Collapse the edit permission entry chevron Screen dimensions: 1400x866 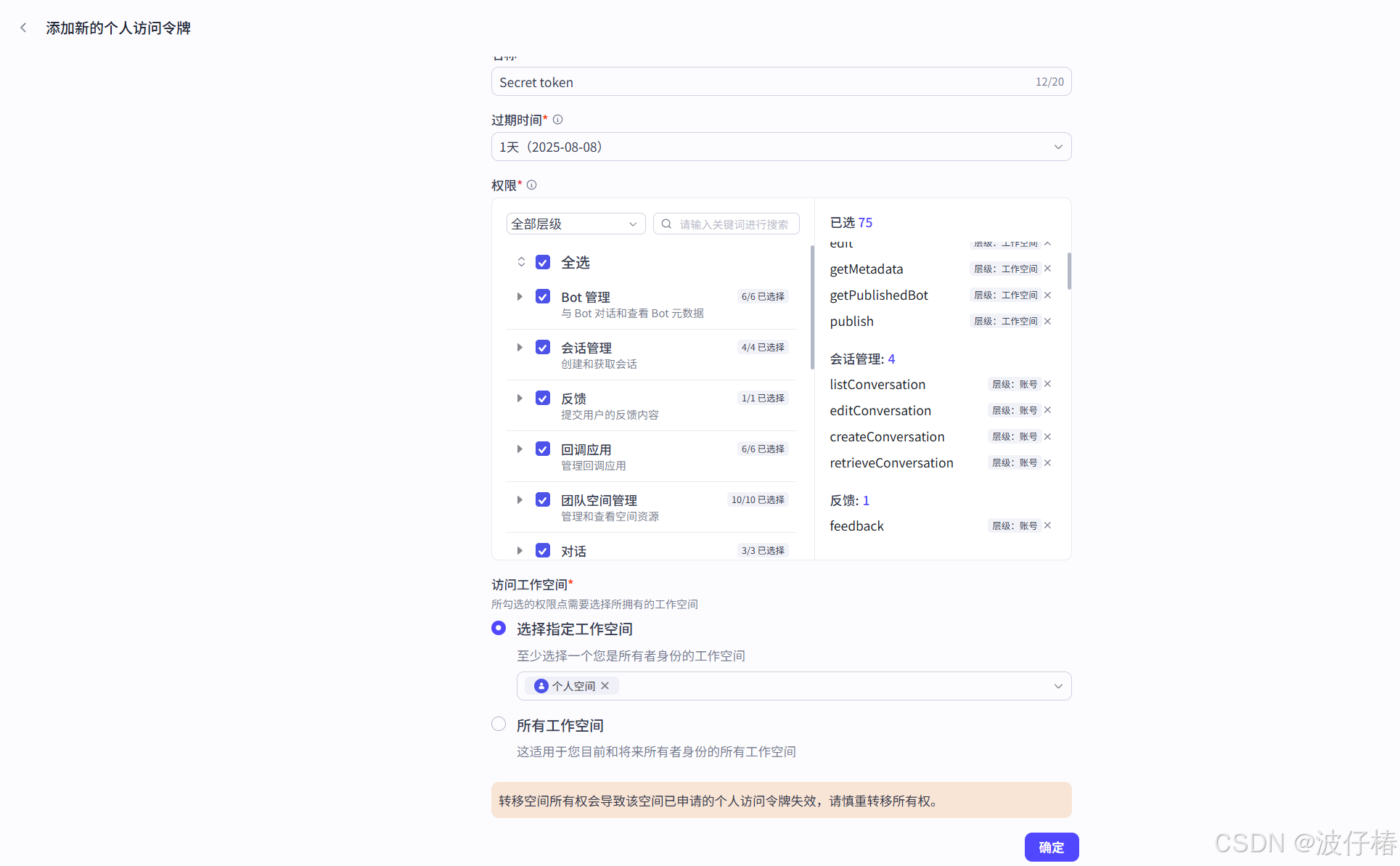click(1047, 243)
